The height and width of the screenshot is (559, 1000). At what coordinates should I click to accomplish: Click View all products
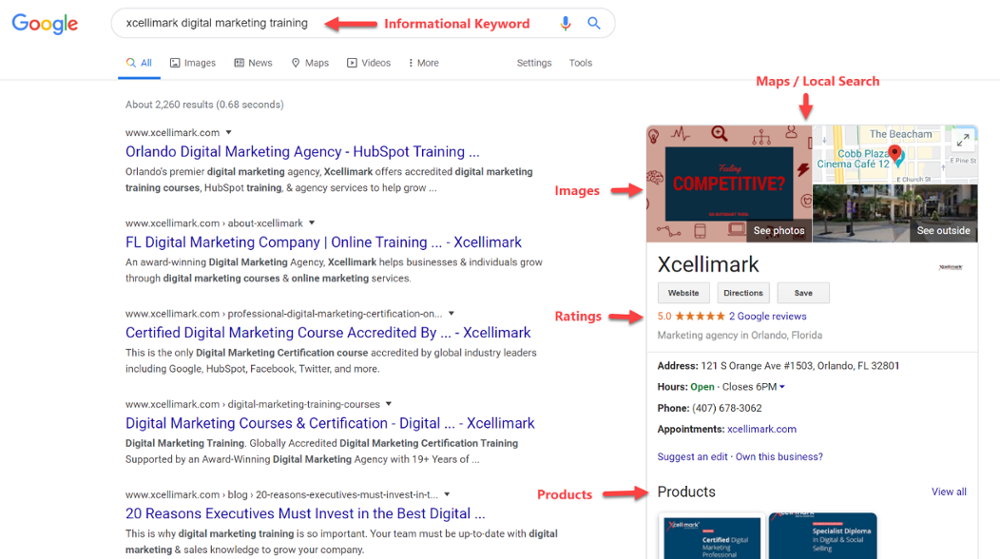coord(949,491)
